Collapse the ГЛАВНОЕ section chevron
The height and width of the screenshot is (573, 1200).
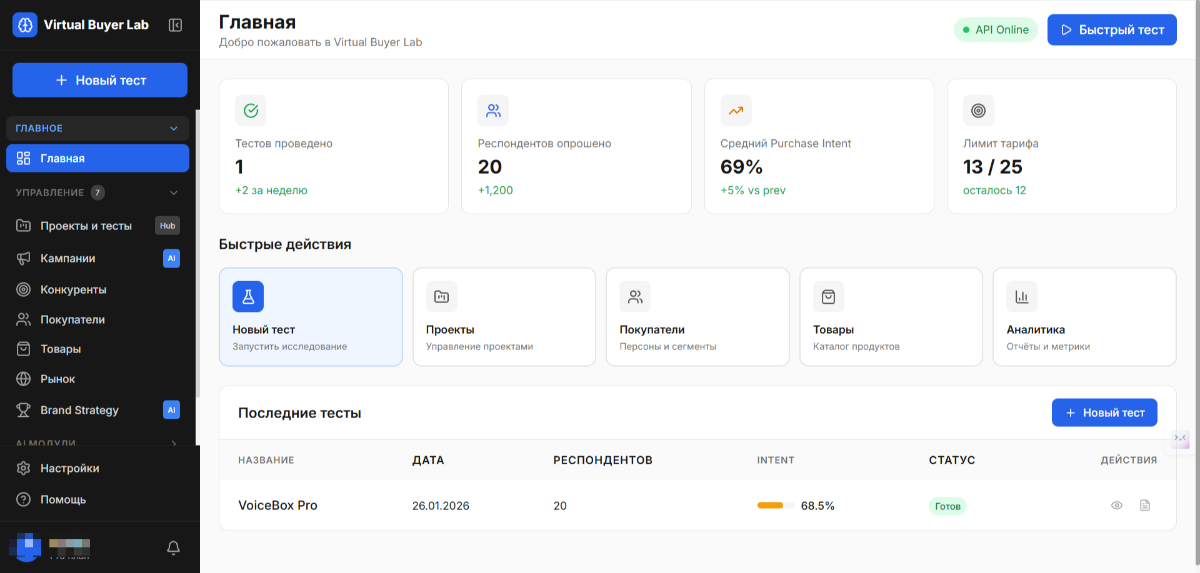coord(173,128)
